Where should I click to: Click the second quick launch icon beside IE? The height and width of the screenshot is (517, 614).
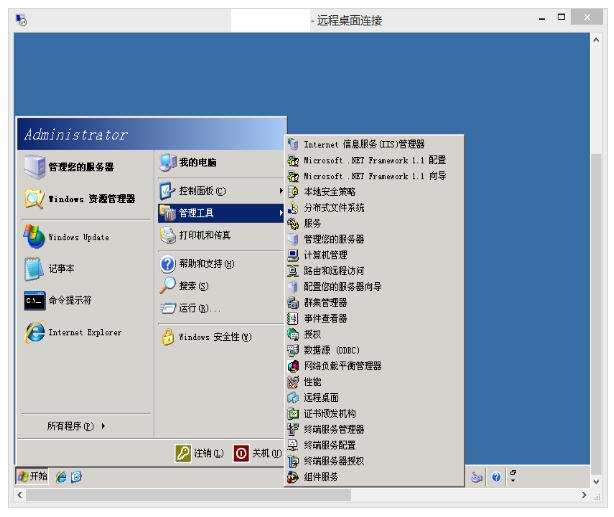coord(76,477)
